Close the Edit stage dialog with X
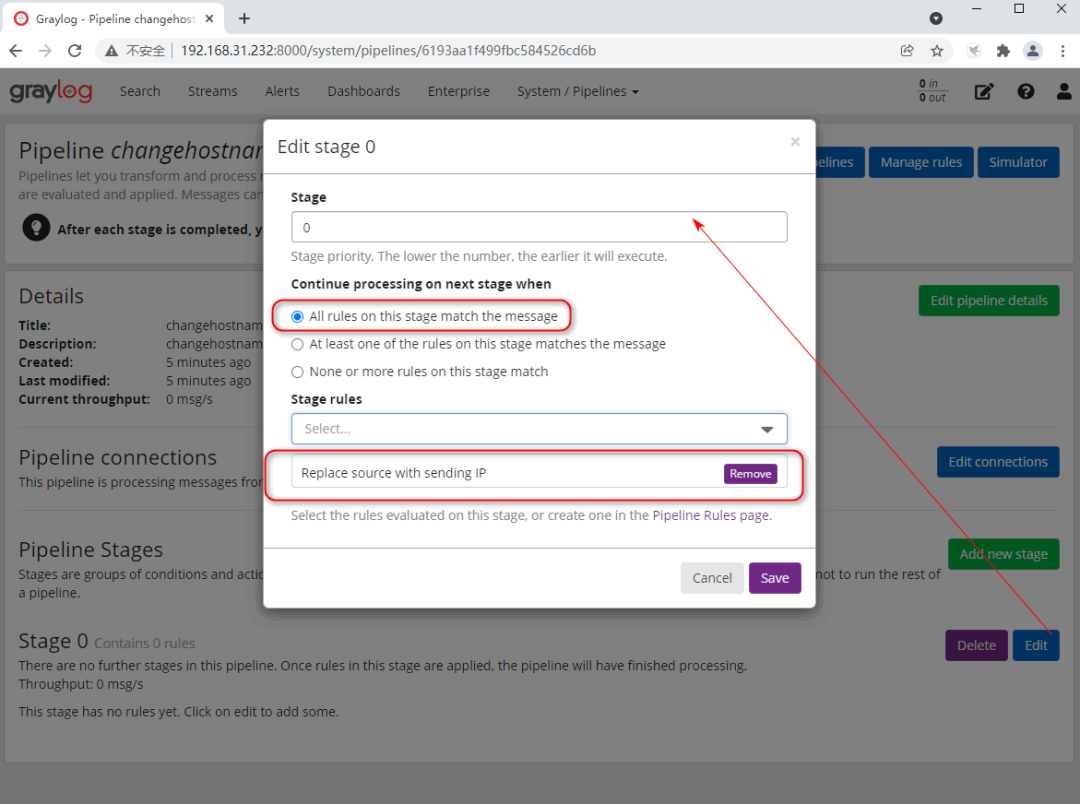 pos(795,142)
